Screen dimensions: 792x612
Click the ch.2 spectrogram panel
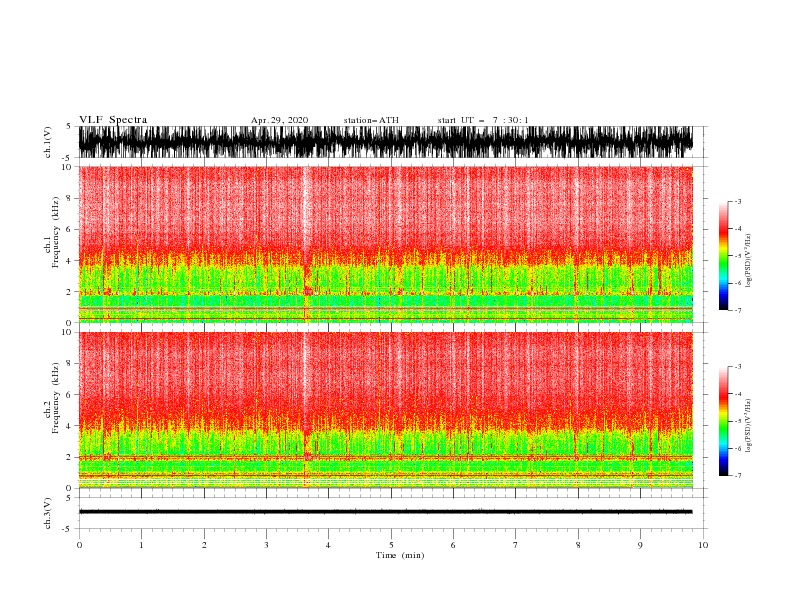(386, 410)
